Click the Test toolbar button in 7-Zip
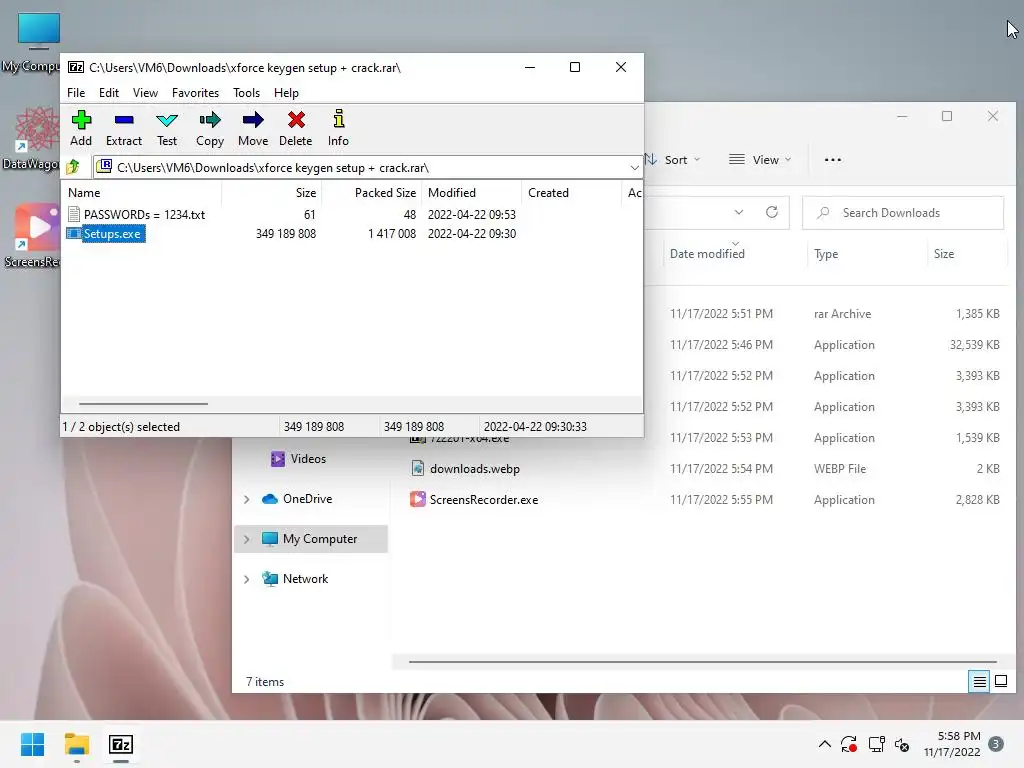The image size is (1024, 768). (167, 128)
